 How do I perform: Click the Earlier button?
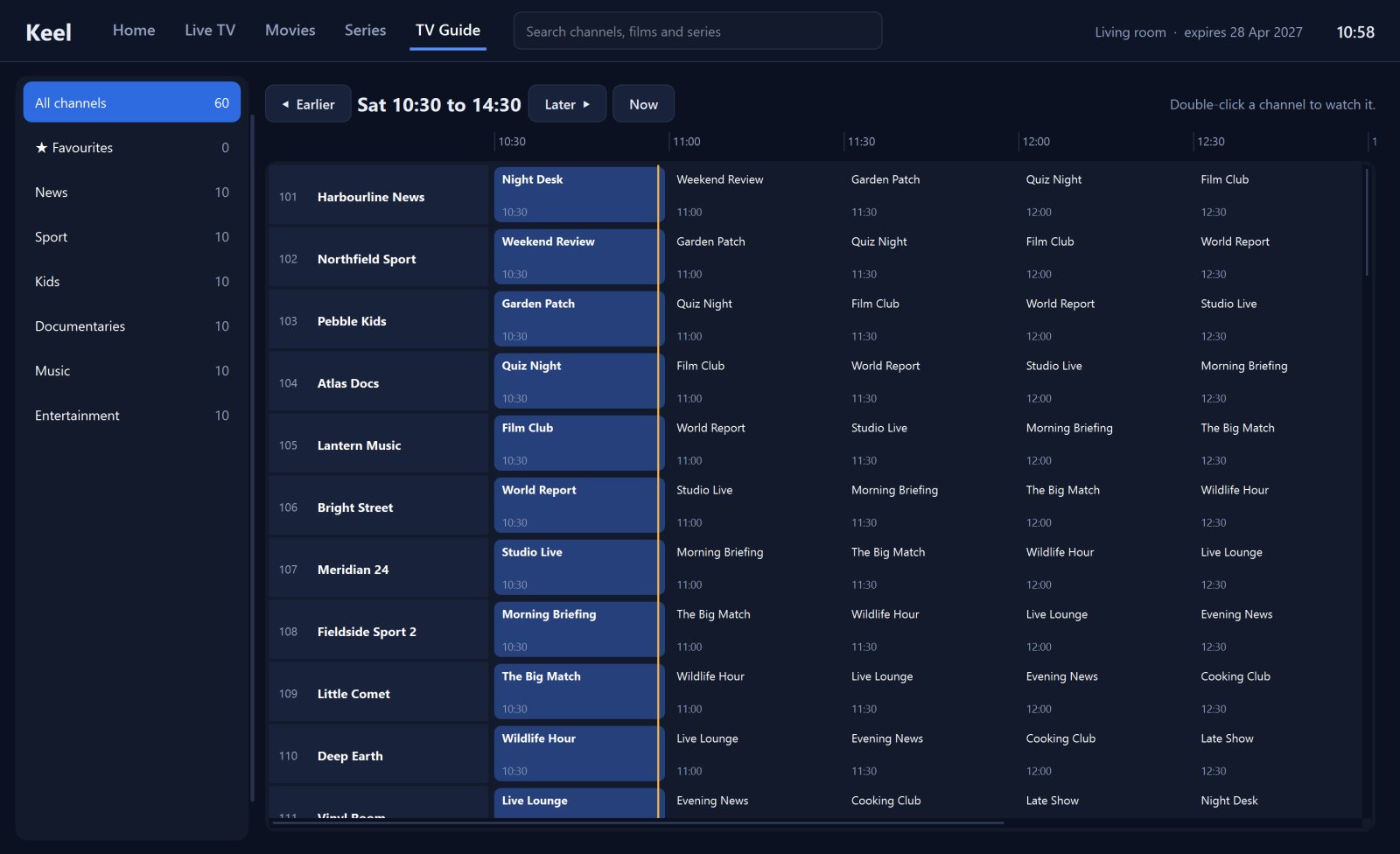(x=308, y=104)
